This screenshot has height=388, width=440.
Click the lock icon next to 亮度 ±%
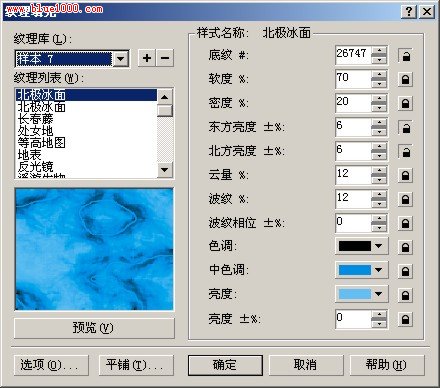(x=405, y=319)
